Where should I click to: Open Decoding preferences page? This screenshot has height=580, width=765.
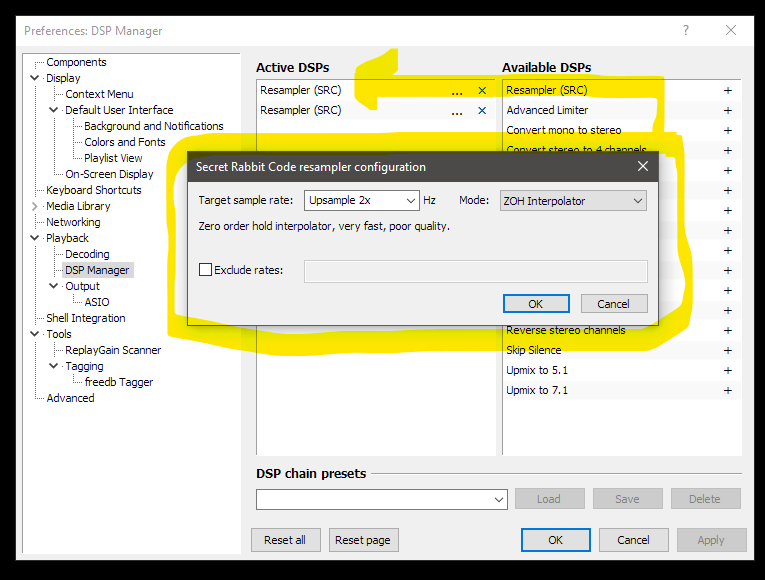87,255
